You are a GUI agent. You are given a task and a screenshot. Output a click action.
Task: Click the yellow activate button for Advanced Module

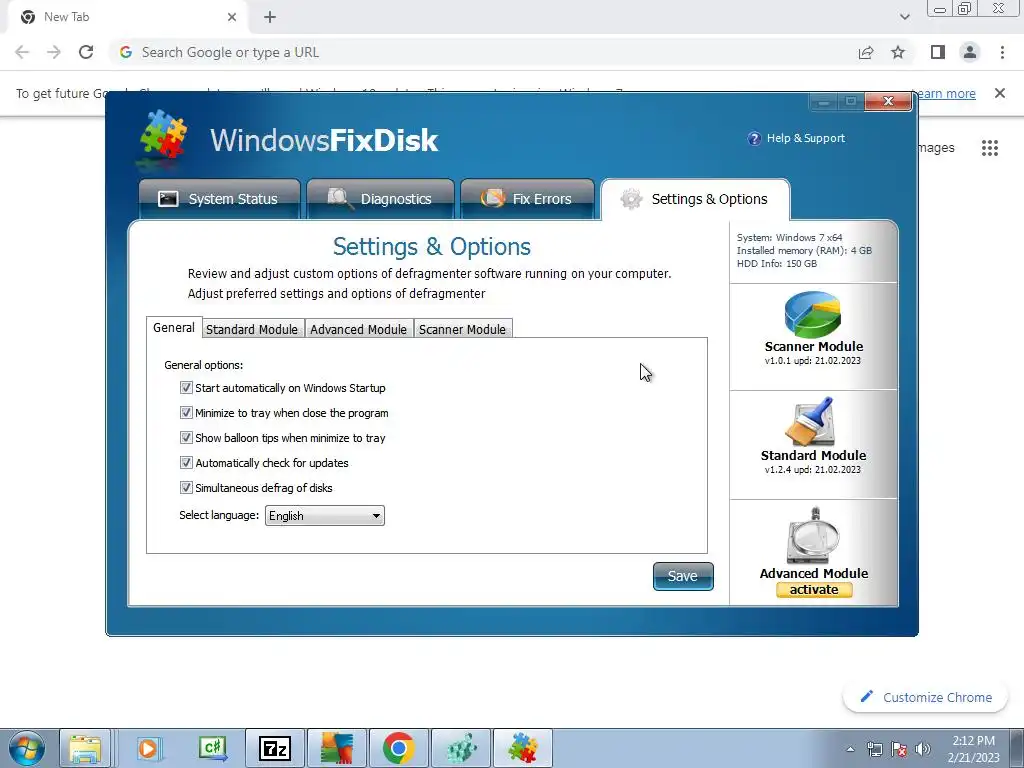(x=814, y=590)
